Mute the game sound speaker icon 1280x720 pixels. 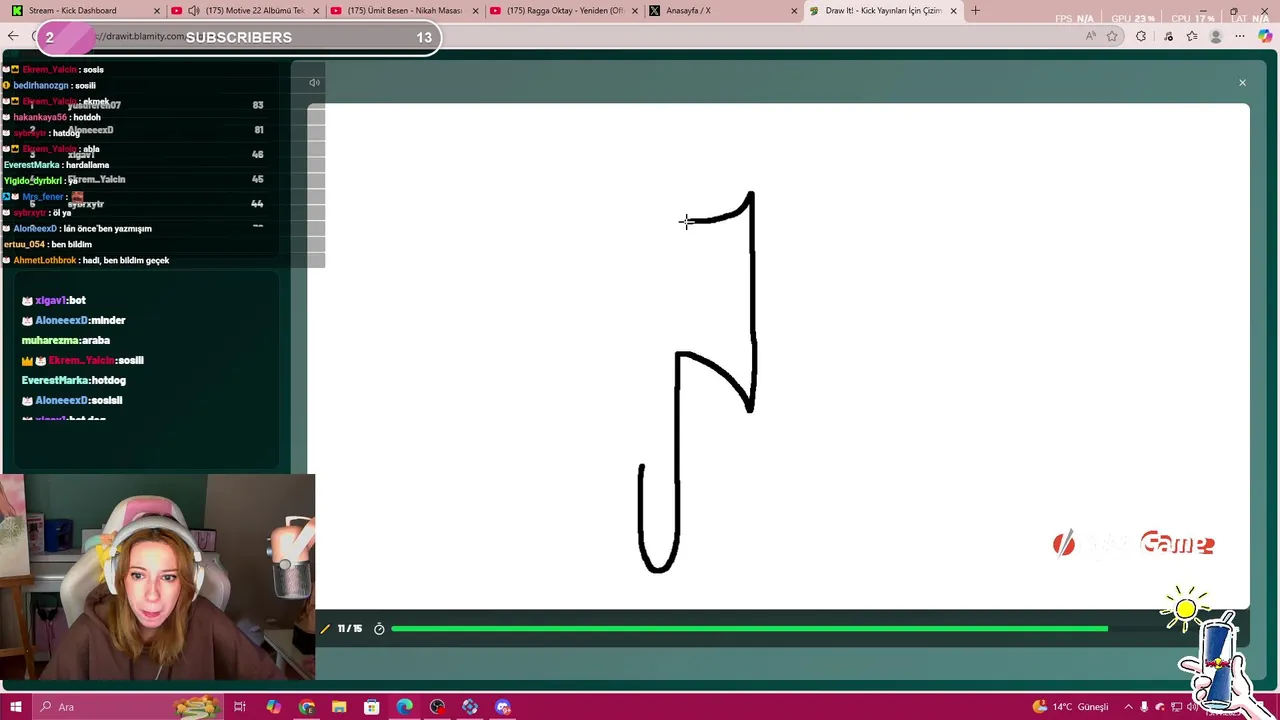coord(314,83)
